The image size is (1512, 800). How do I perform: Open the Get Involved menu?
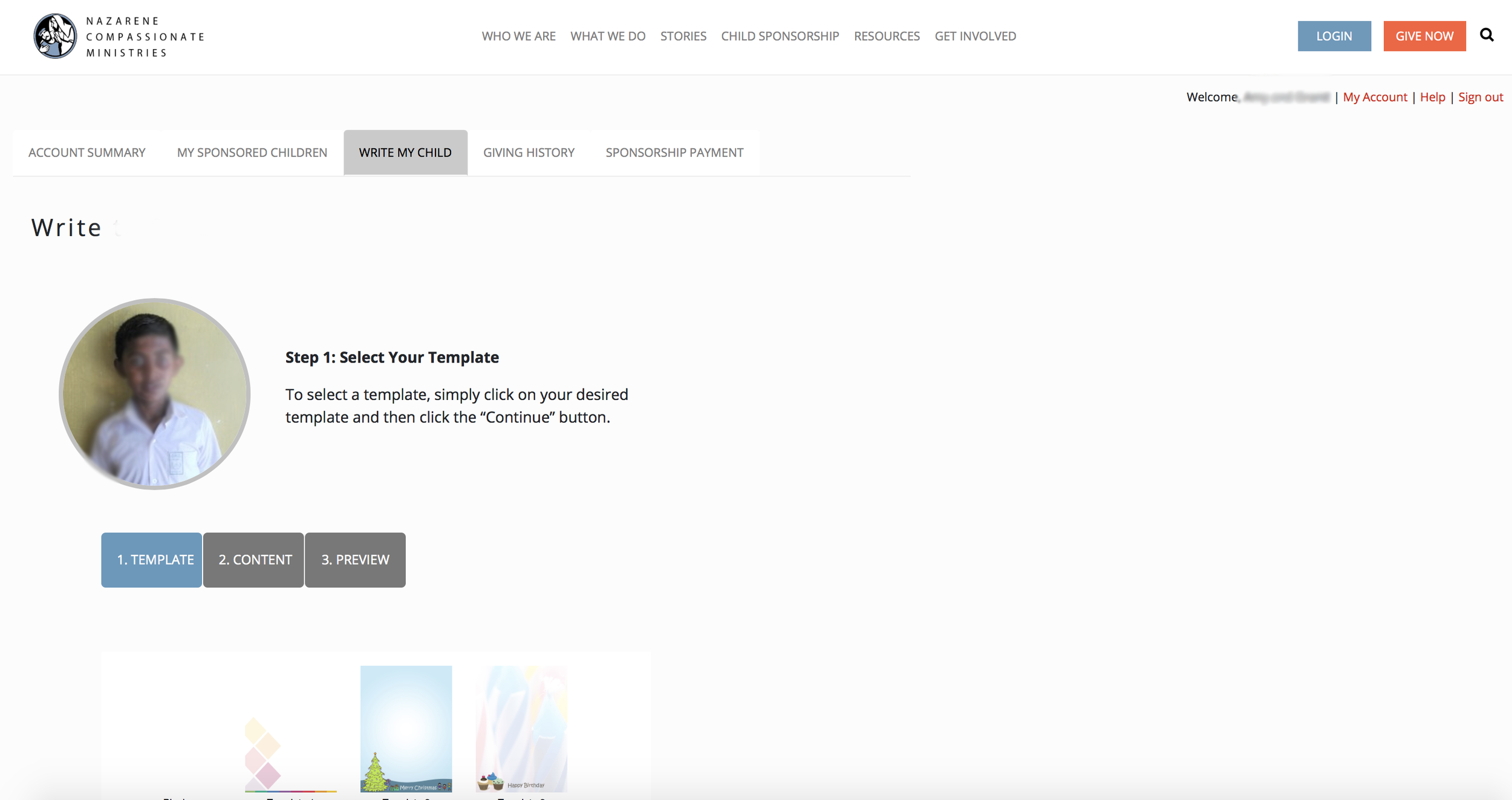[x=975, y=36]
